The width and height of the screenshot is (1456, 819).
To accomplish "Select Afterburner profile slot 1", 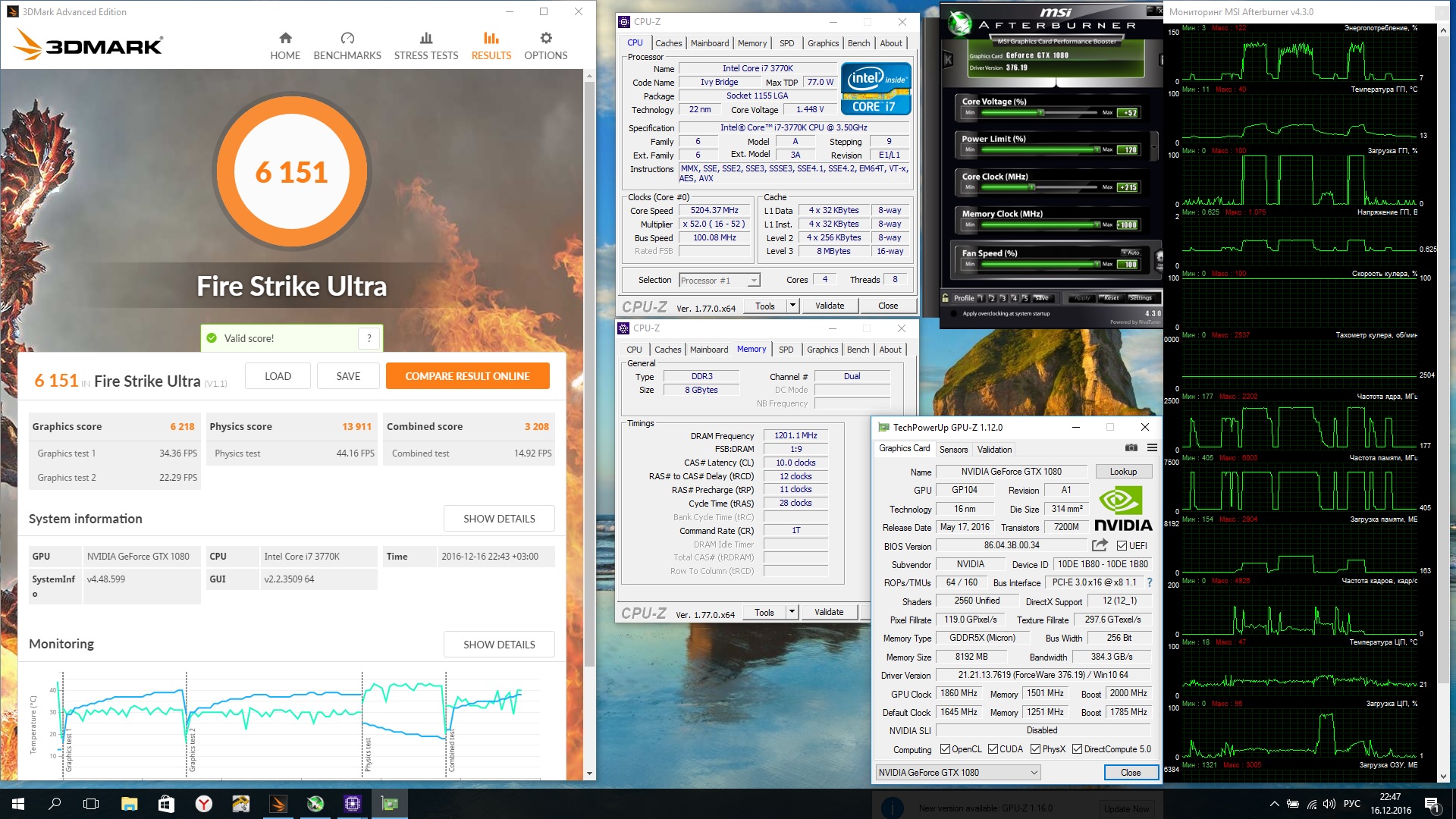I will [x=981, y=298].
